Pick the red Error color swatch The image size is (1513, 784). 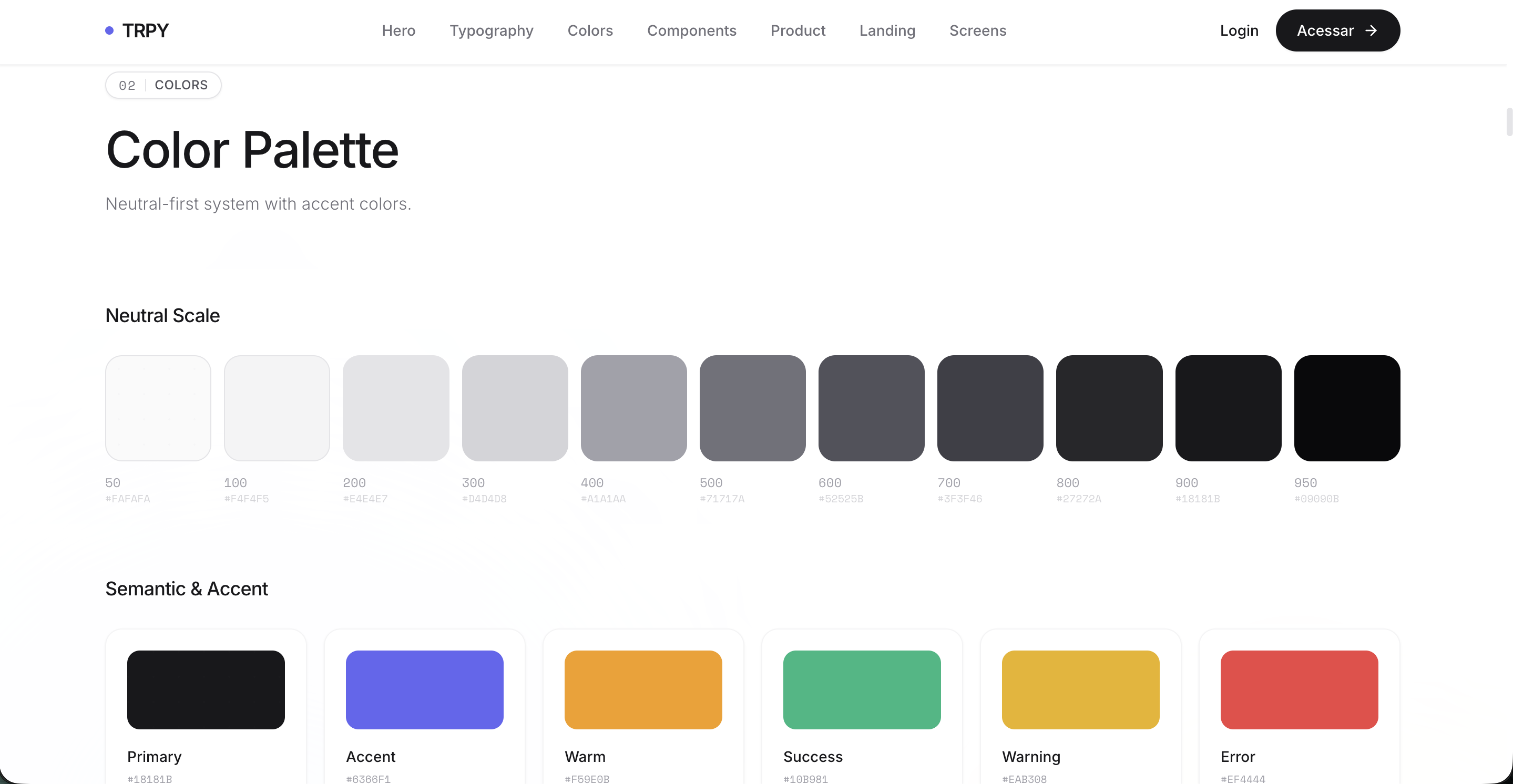(x=1299, y=689)
